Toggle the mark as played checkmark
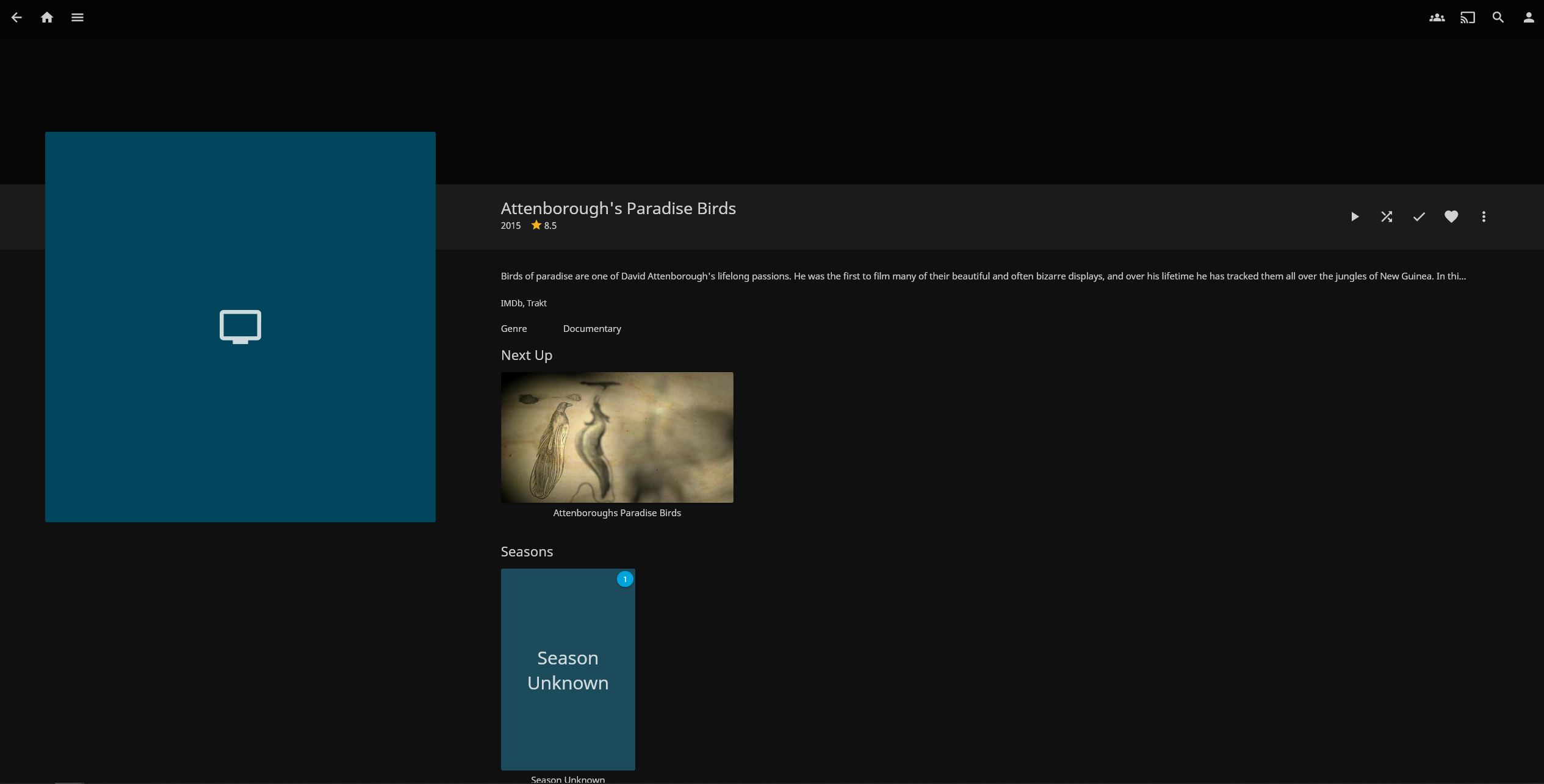This screenshot has height=784, width=1544. coord(1419,217)
